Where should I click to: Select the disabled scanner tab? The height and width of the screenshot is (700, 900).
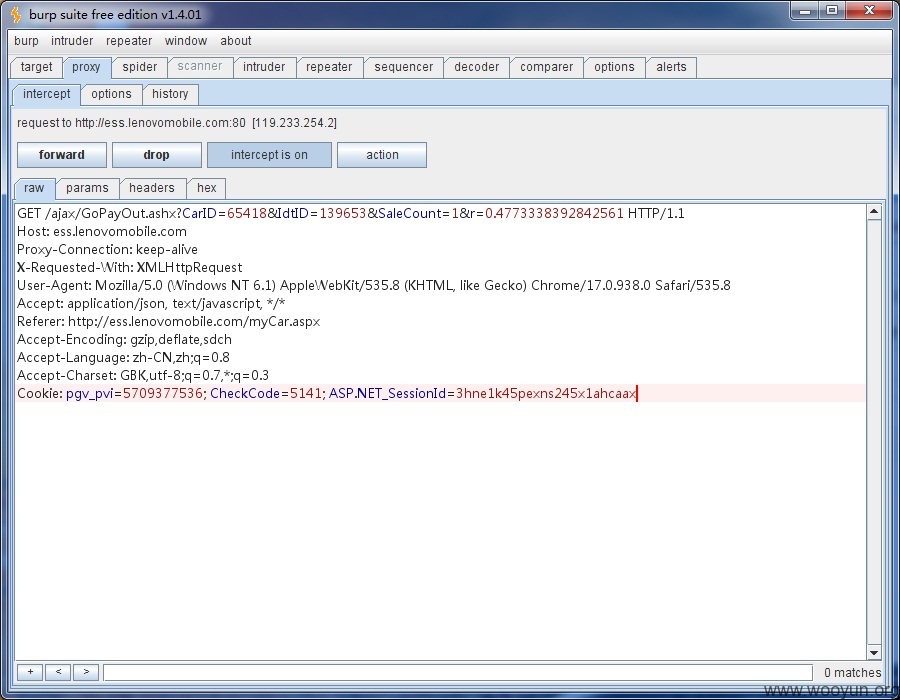tap(199, 67)
